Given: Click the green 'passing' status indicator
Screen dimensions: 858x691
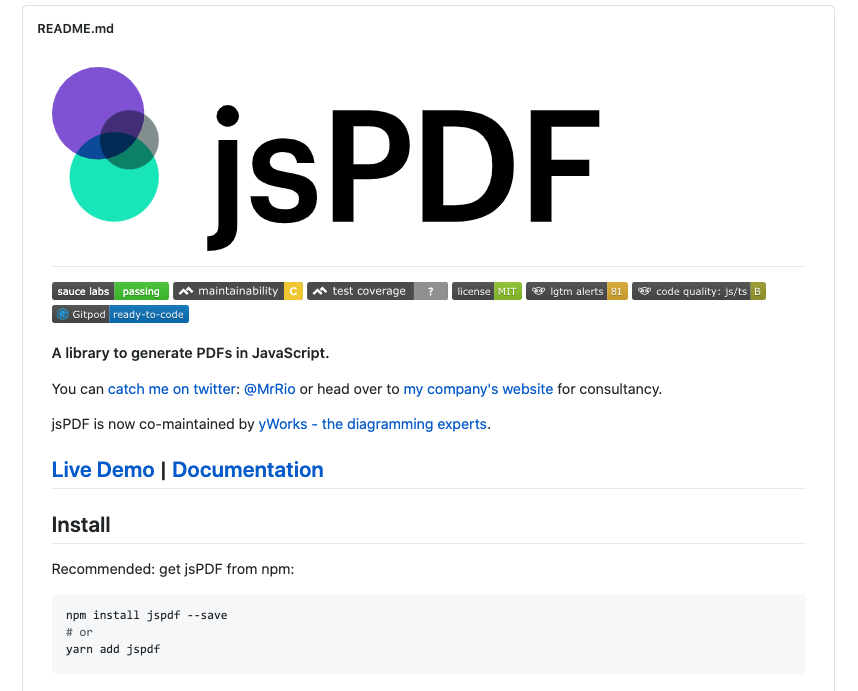Looking at the screenshot, I should [143, 291].
